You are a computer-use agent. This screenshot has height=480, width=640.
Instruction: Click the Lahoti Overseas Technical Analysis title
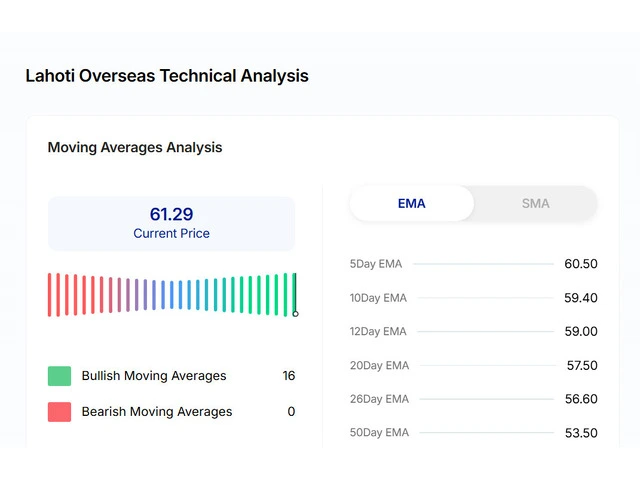click(167, 76)
